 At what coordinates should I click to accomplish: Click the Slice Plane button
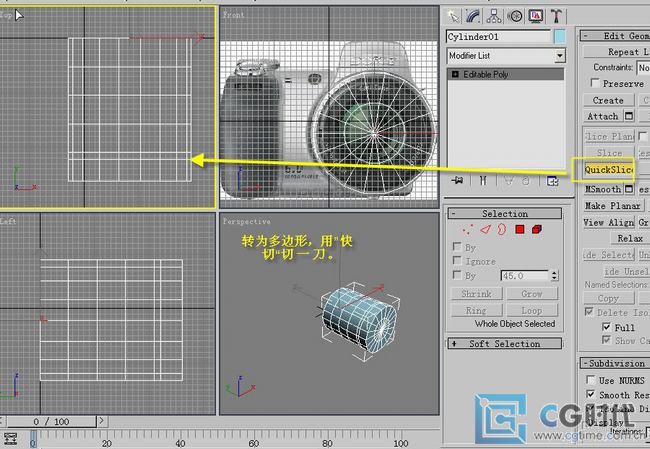click(x=609, y=136)
